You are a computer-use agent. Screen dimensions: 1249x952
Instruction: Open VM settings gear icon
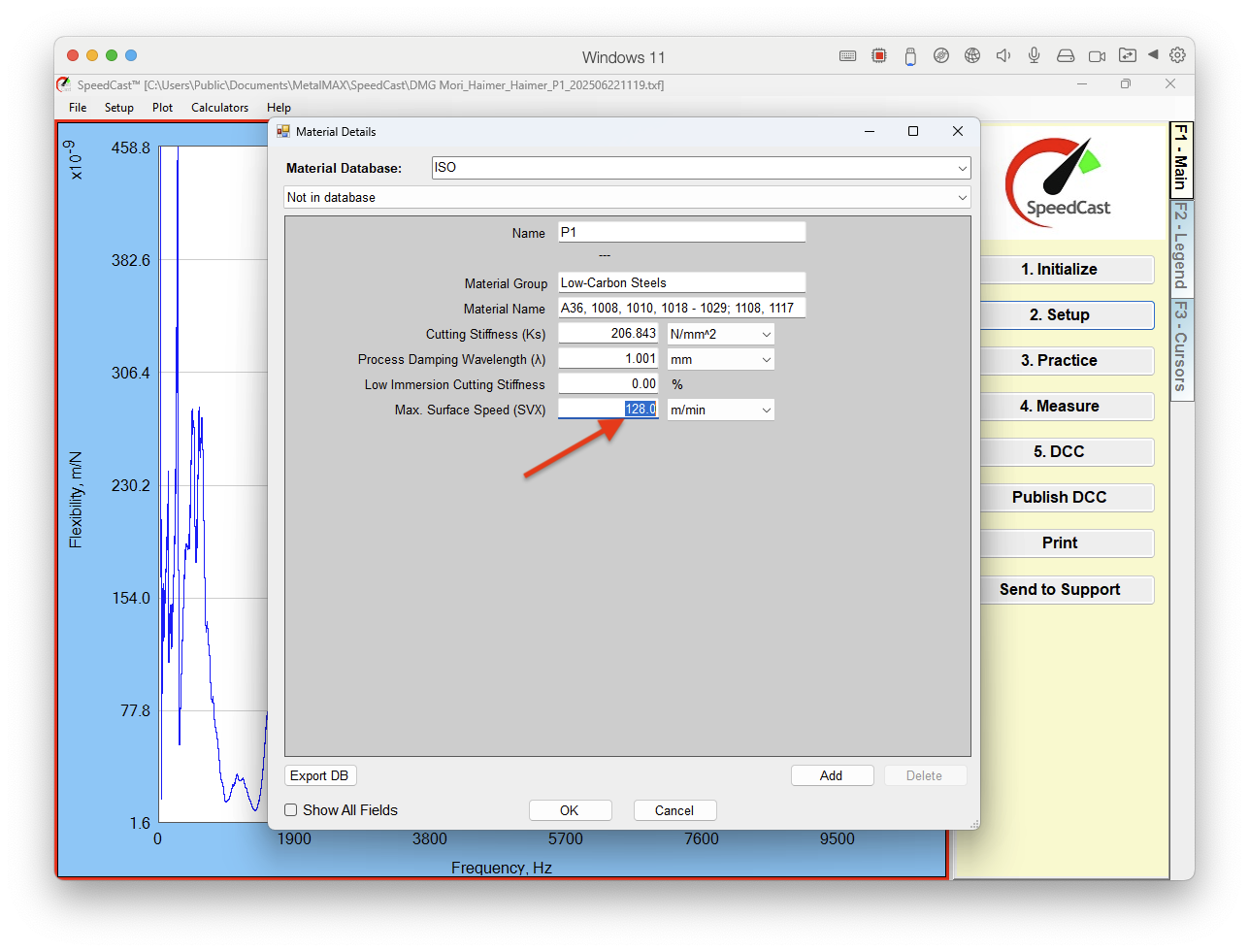(1177, 55)
